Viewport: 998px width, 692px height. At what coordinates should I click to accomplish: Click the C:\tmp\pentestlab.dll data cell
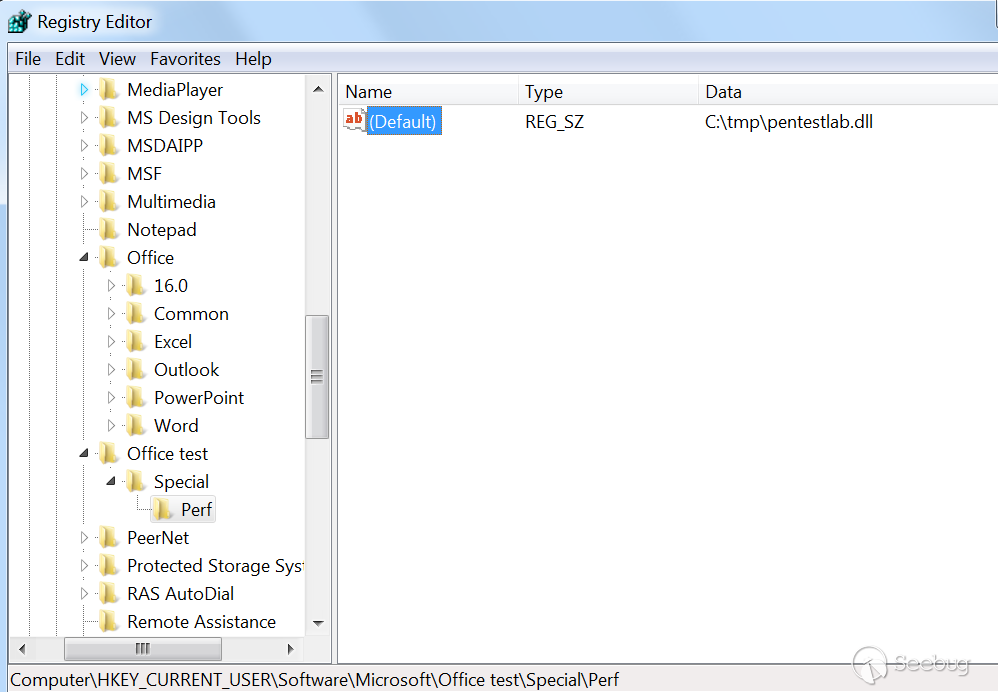(x=789, y=122)
